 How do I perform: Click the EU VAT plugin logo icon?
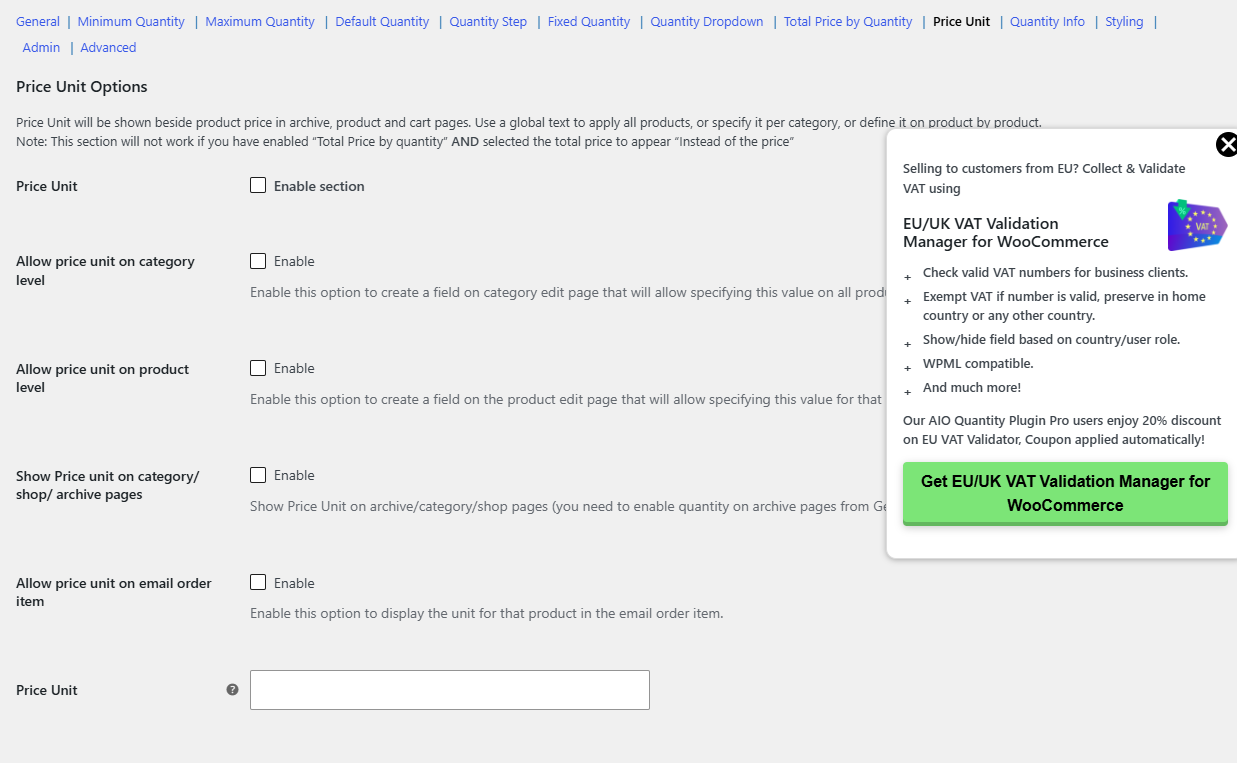1197,225
